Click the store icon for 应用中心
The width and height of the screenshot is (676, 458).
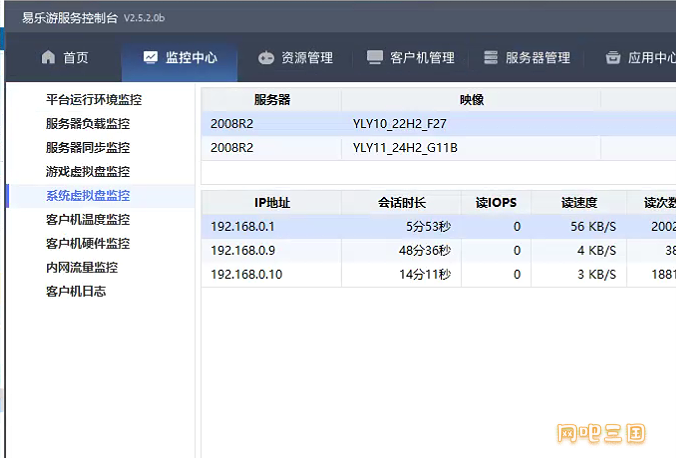(613, 58)
